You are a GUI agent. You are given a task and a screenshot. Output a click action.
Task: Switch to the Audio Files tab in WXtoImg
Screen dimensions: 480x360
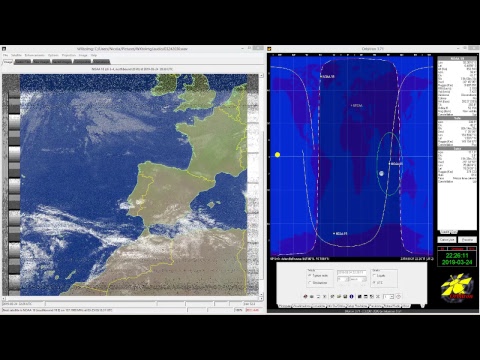click(x=23, y=62)
